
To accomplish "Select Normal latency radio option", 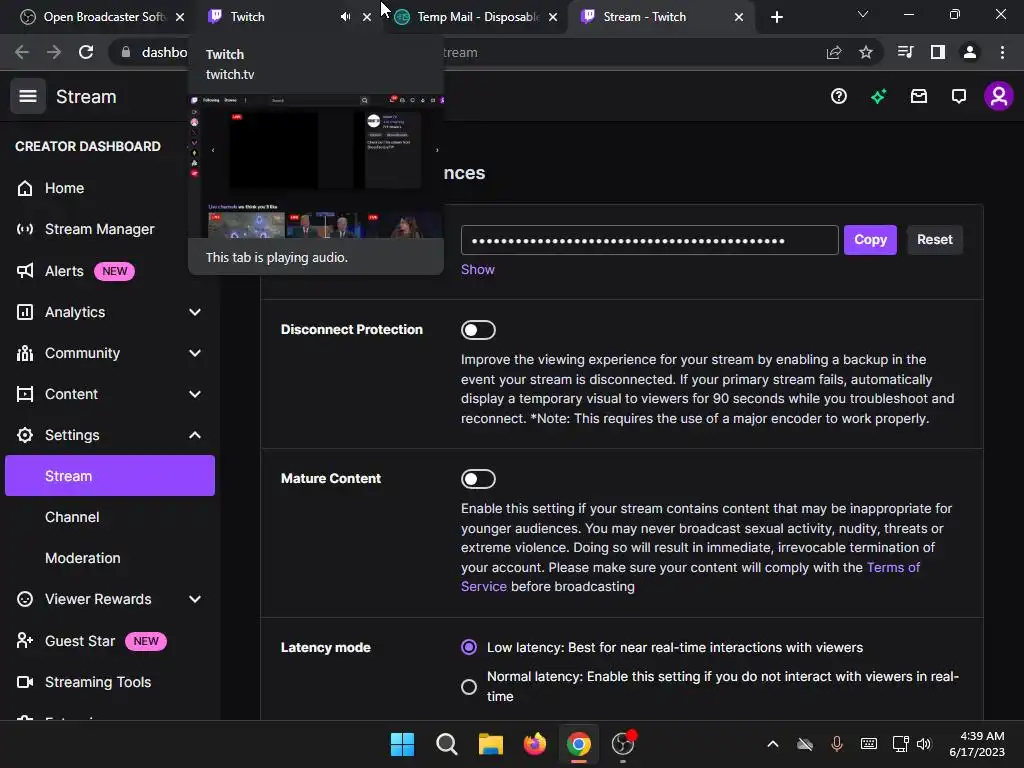I will (x=469, y=686).
